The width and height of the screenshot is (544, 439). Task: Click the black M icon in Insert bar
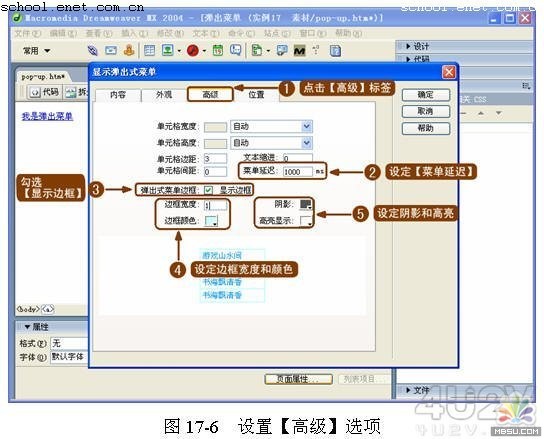coord(299,51)
